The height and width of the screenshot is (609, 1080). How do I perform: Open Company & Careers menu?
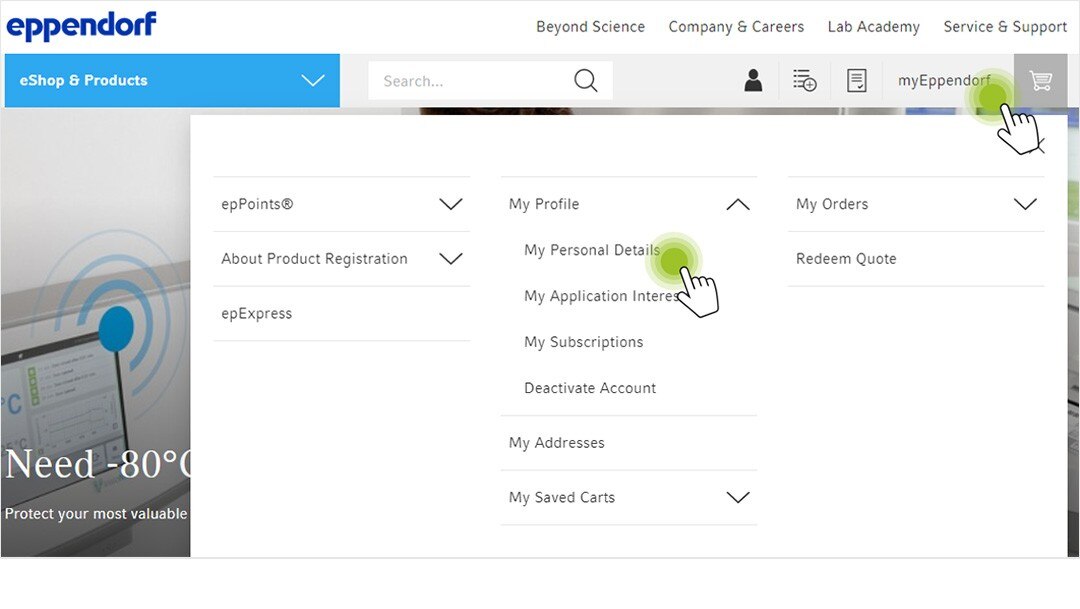[736, 27]
